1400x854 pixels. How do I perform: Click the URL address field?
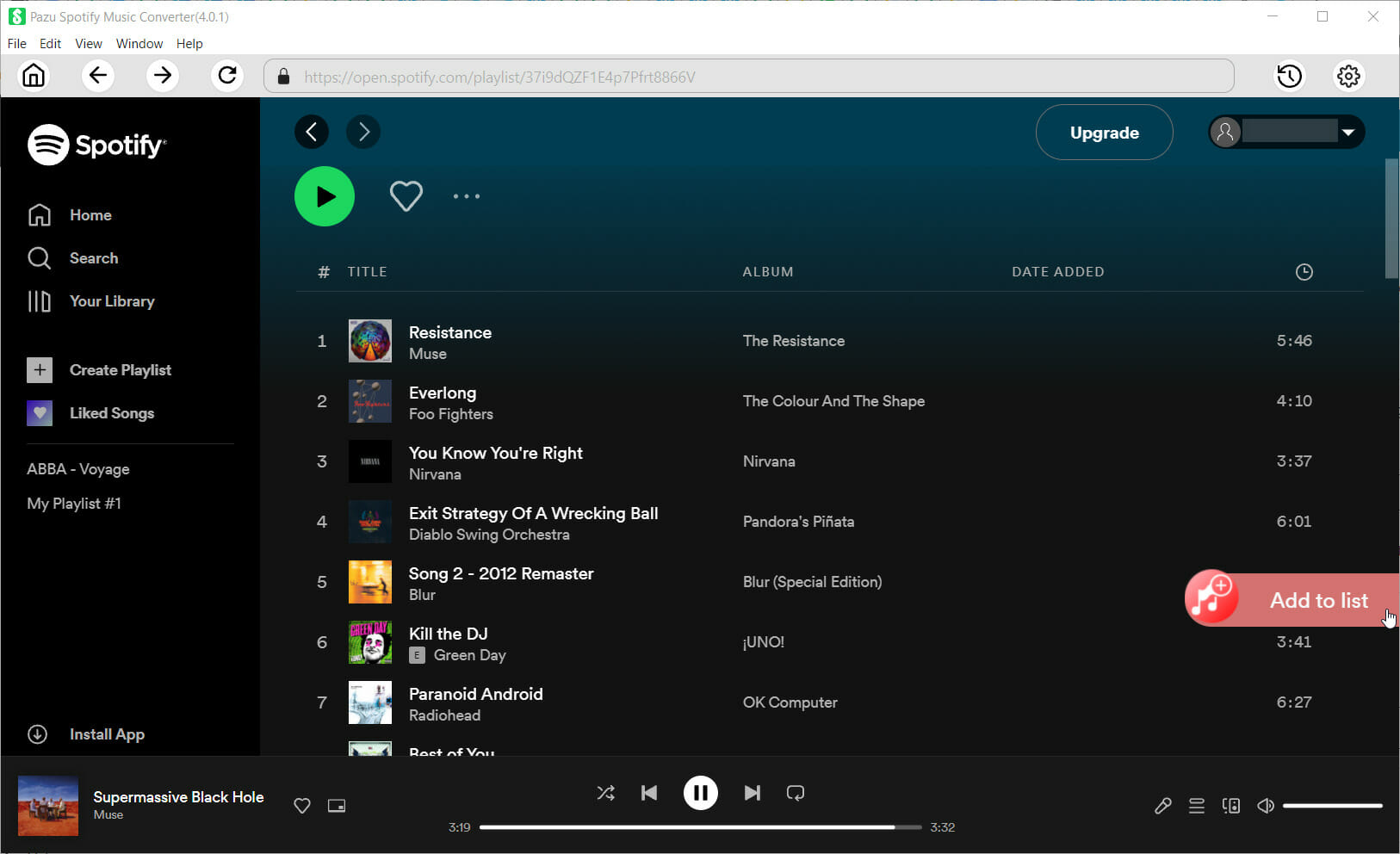[749, 77]
